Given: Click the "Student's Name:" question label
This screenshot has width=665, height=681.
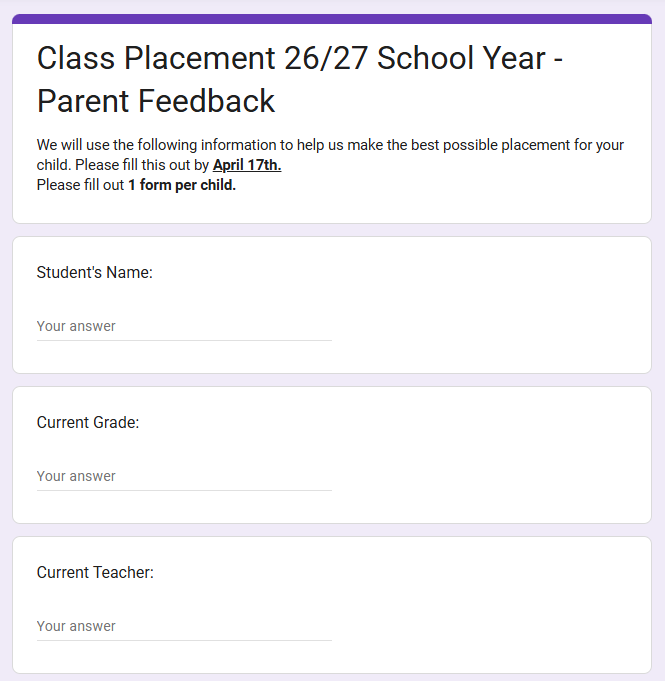Looking at the screenshot, I should (x=94, y=272).
